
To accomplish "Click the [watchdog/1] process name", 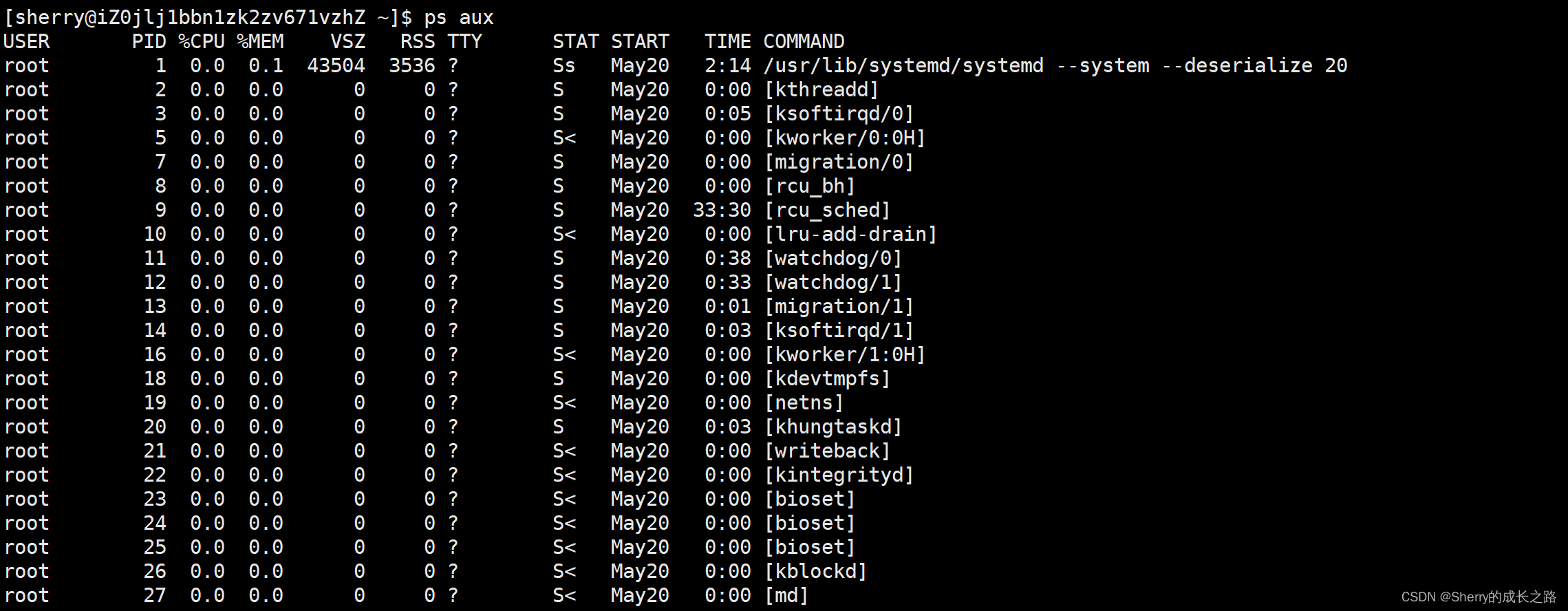I will pyautogui.click(x=833, y=283).
